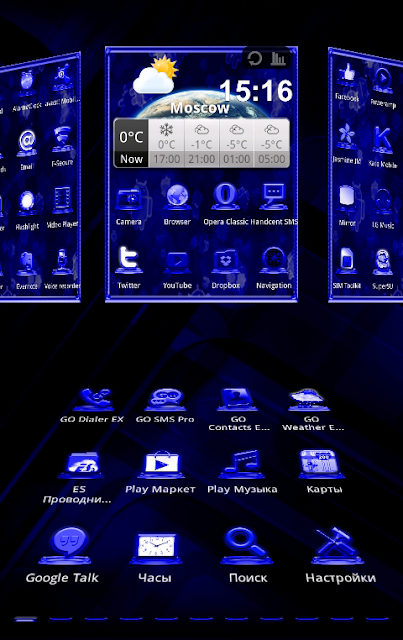The width and height of the screenshot is (403, 640).
Task: Open YouTube on center screen
Action: coord(177,269)
